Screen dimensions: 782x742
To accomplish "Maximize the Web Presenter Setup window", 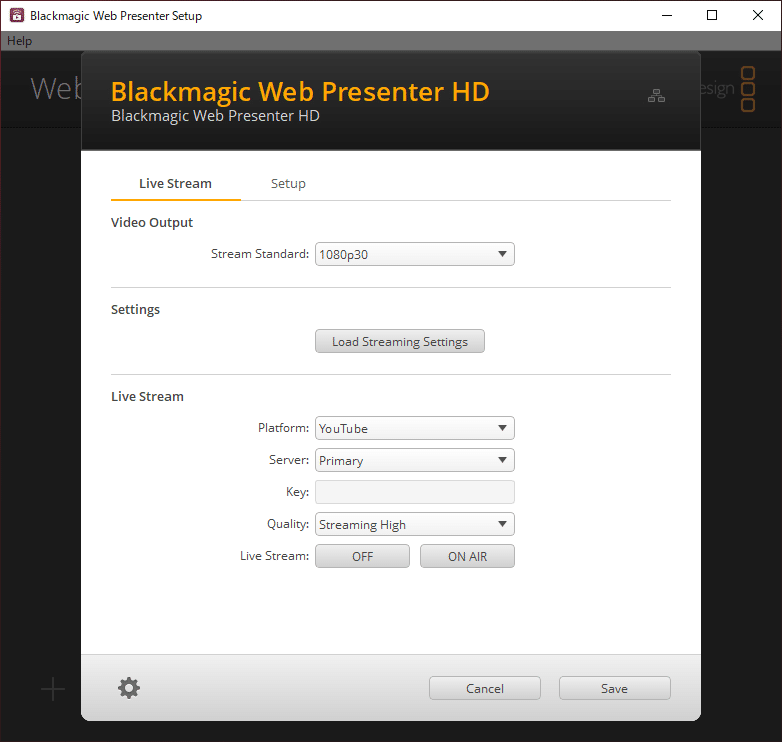I will [712, 15].
